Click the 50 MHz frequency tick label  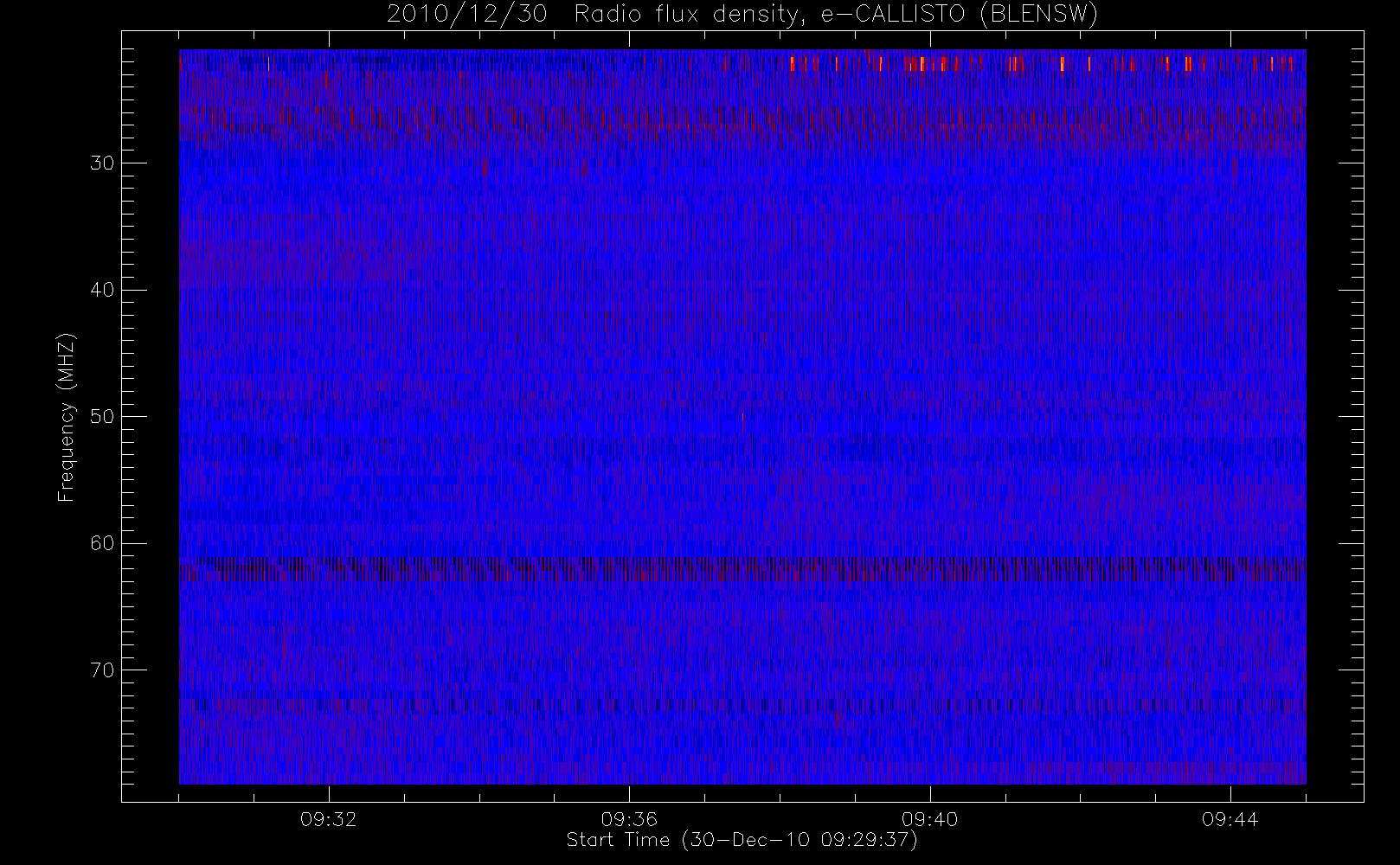102,417
